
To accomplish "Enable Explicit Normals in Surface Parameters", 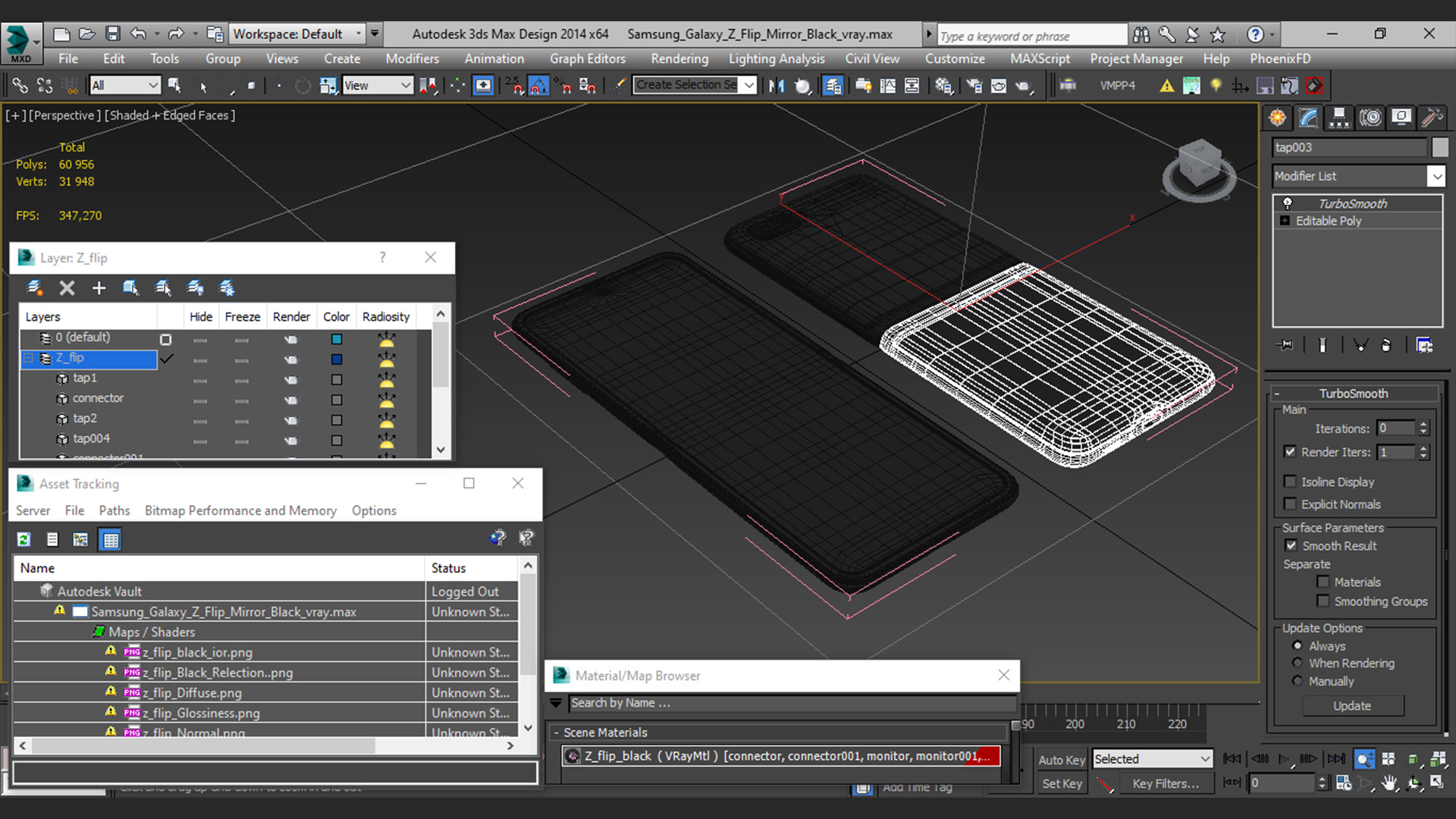I will [x=1291, y=504].
